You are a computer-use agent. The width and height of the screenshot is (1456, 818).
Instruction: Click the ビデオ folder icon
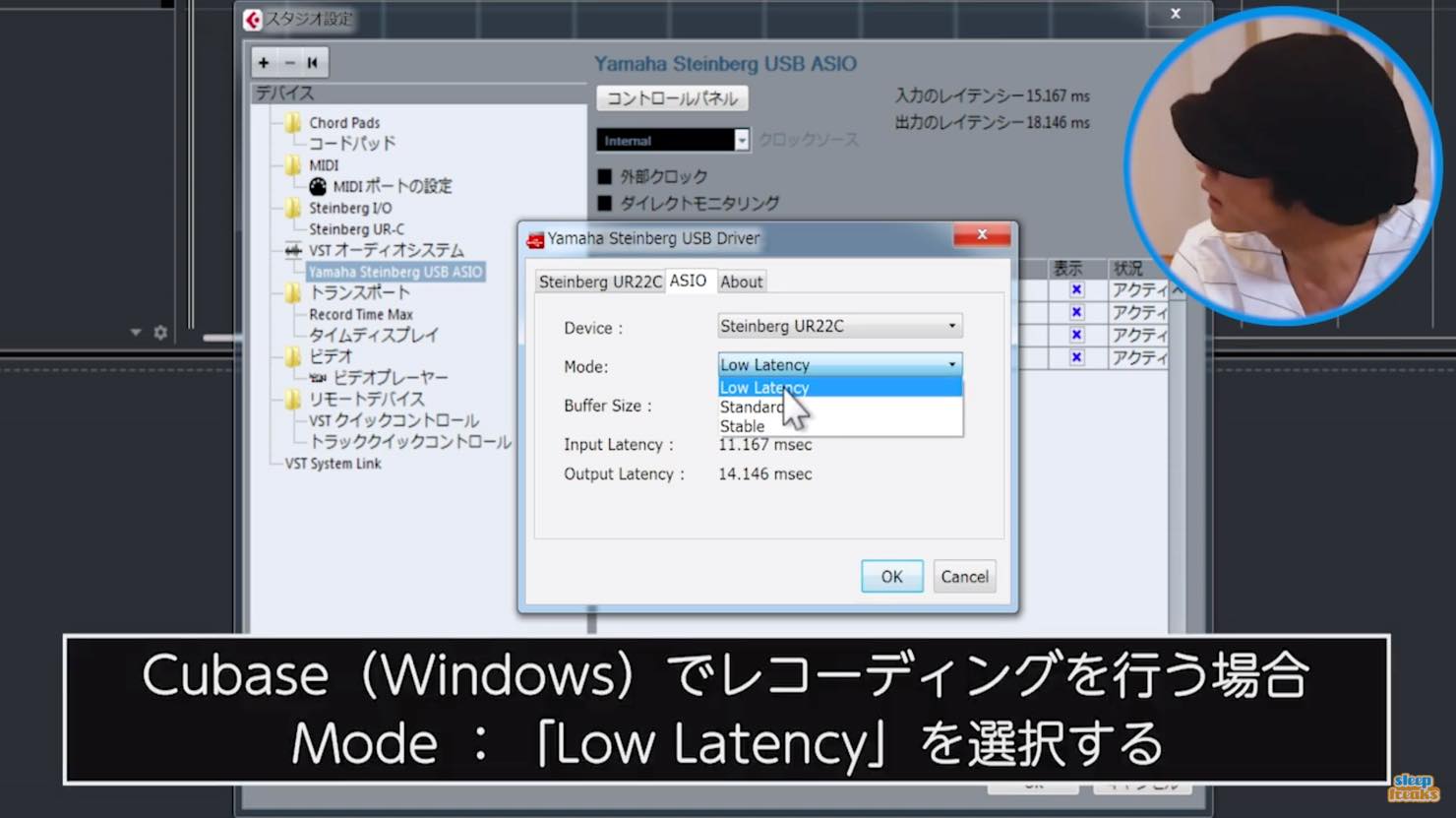293,356
